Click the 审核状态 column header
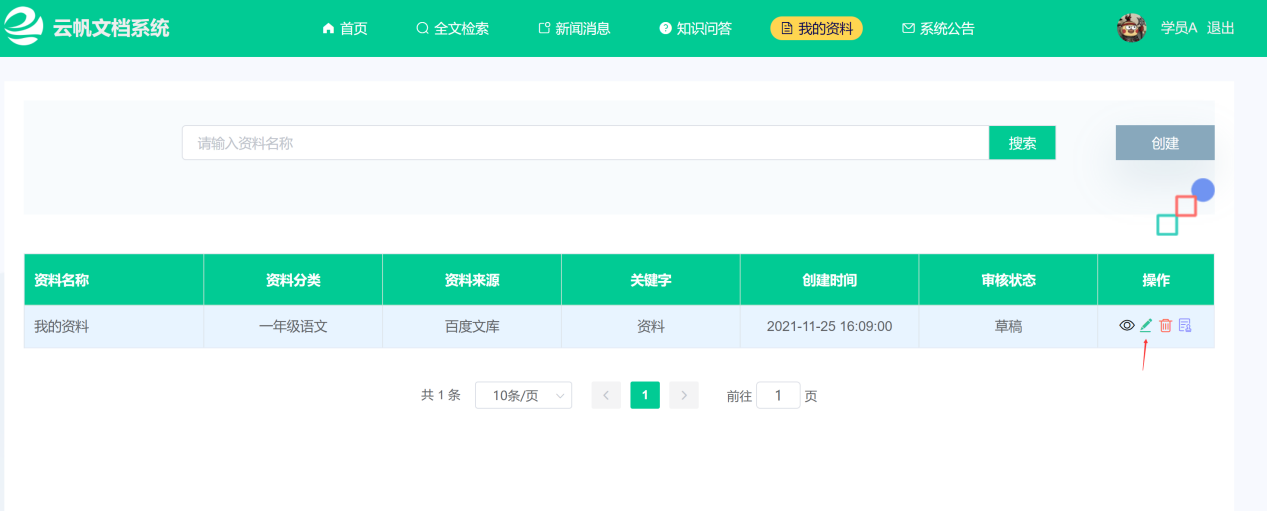This screenshot has width=1267, height=511. [1008, 280]
